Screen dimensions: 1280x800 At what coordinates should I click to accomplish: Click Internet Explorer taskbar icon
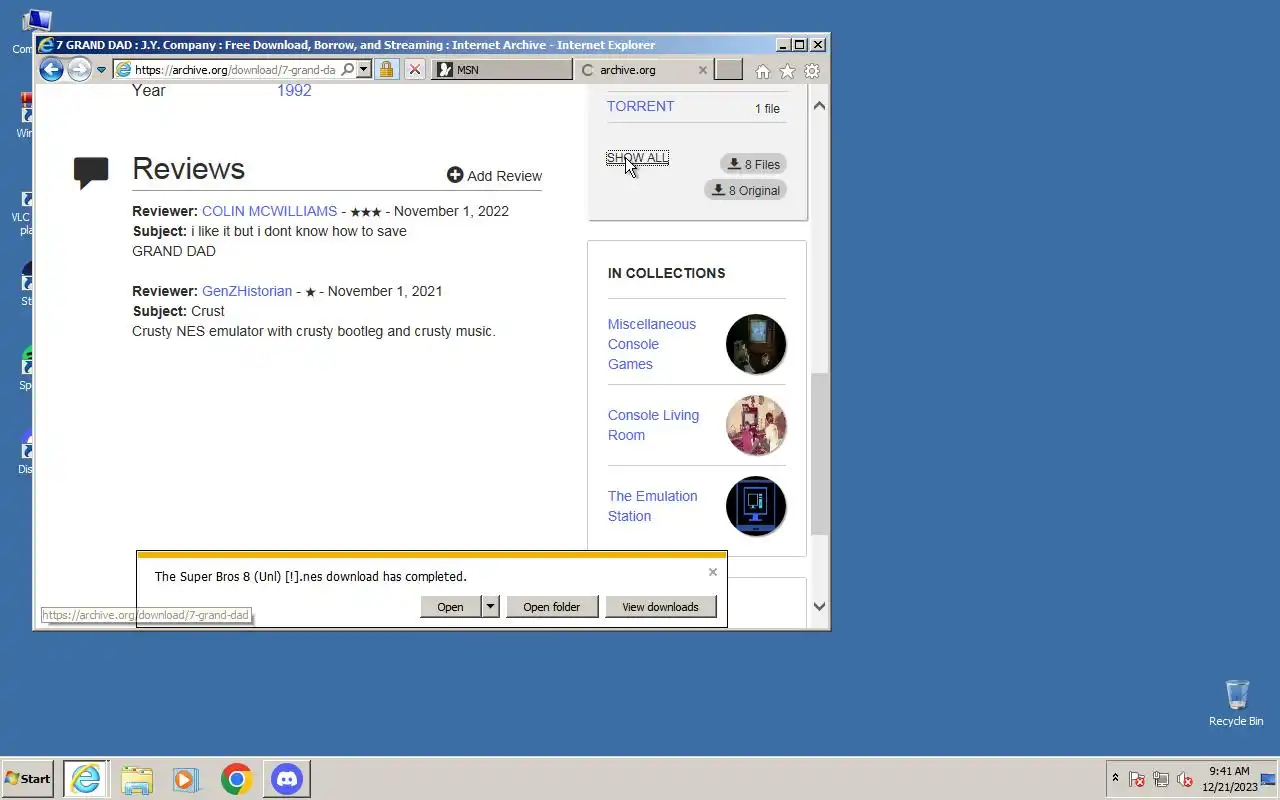87,779
